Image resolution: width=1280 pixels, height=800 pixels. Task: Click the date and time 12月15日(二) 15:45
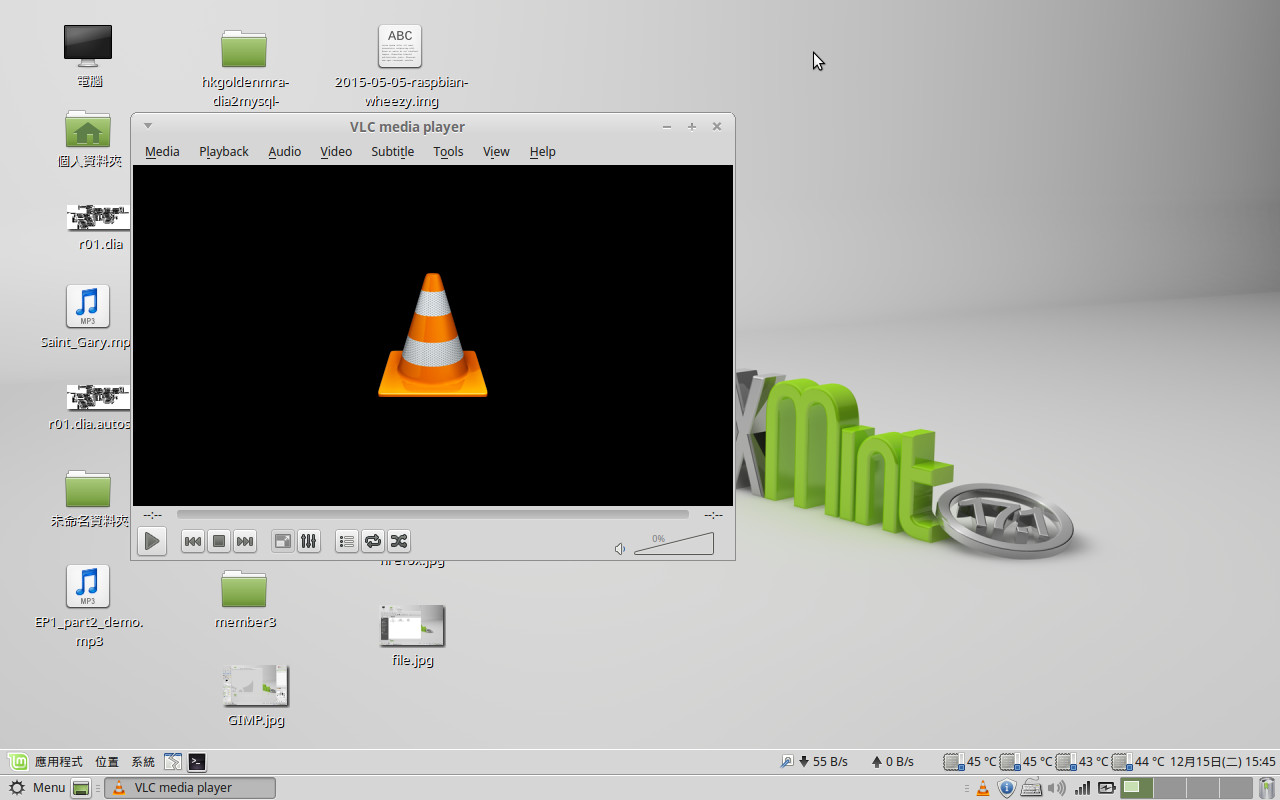click(1223, 762)
